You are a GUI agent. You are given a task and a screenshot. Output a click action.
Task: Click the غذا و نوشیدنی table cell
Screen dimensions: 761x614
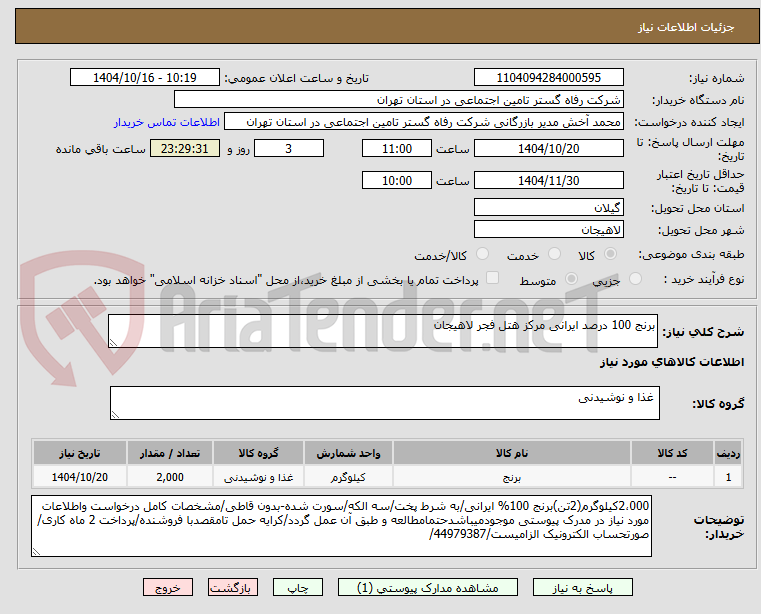[x=258, y=477]
